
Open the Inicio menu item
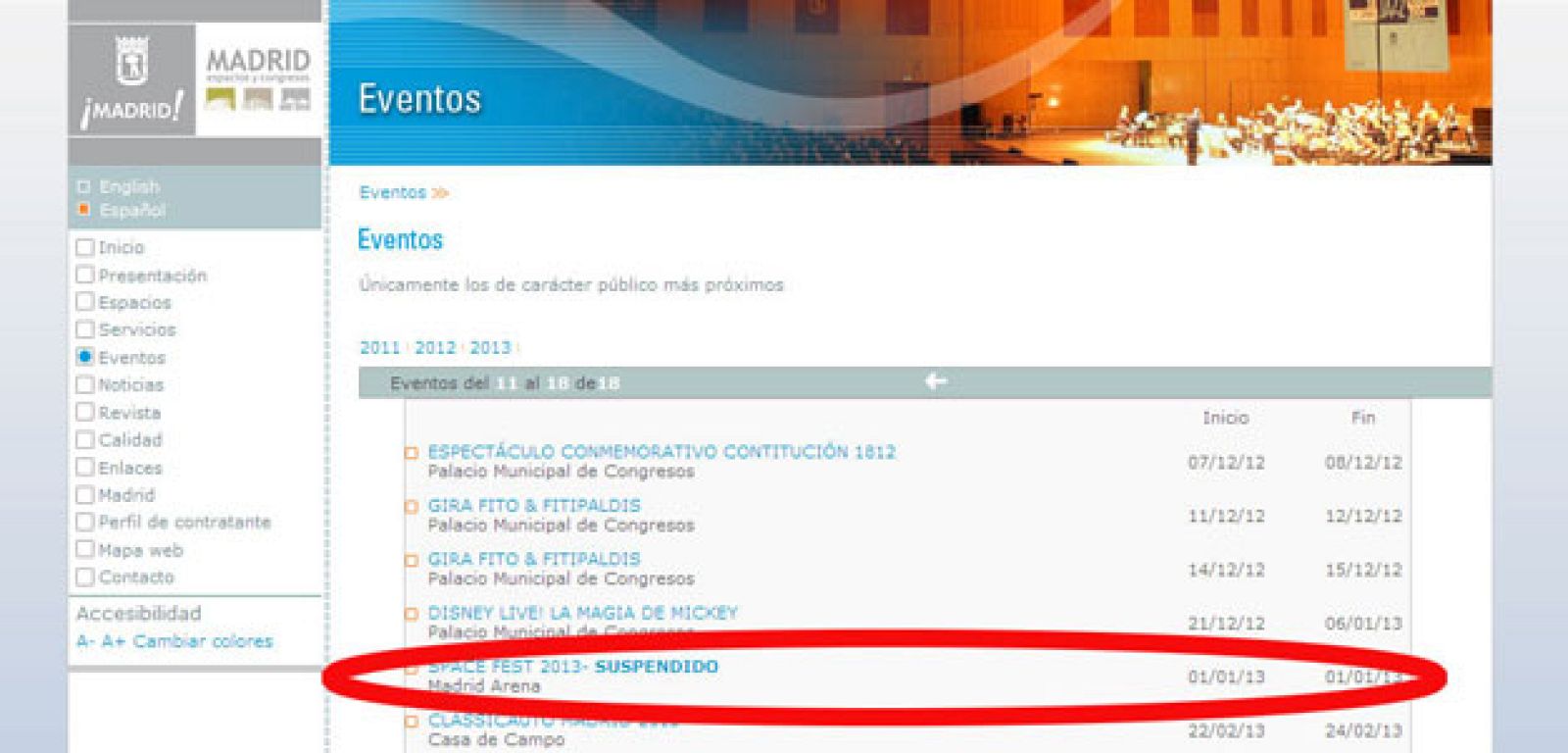121,247
